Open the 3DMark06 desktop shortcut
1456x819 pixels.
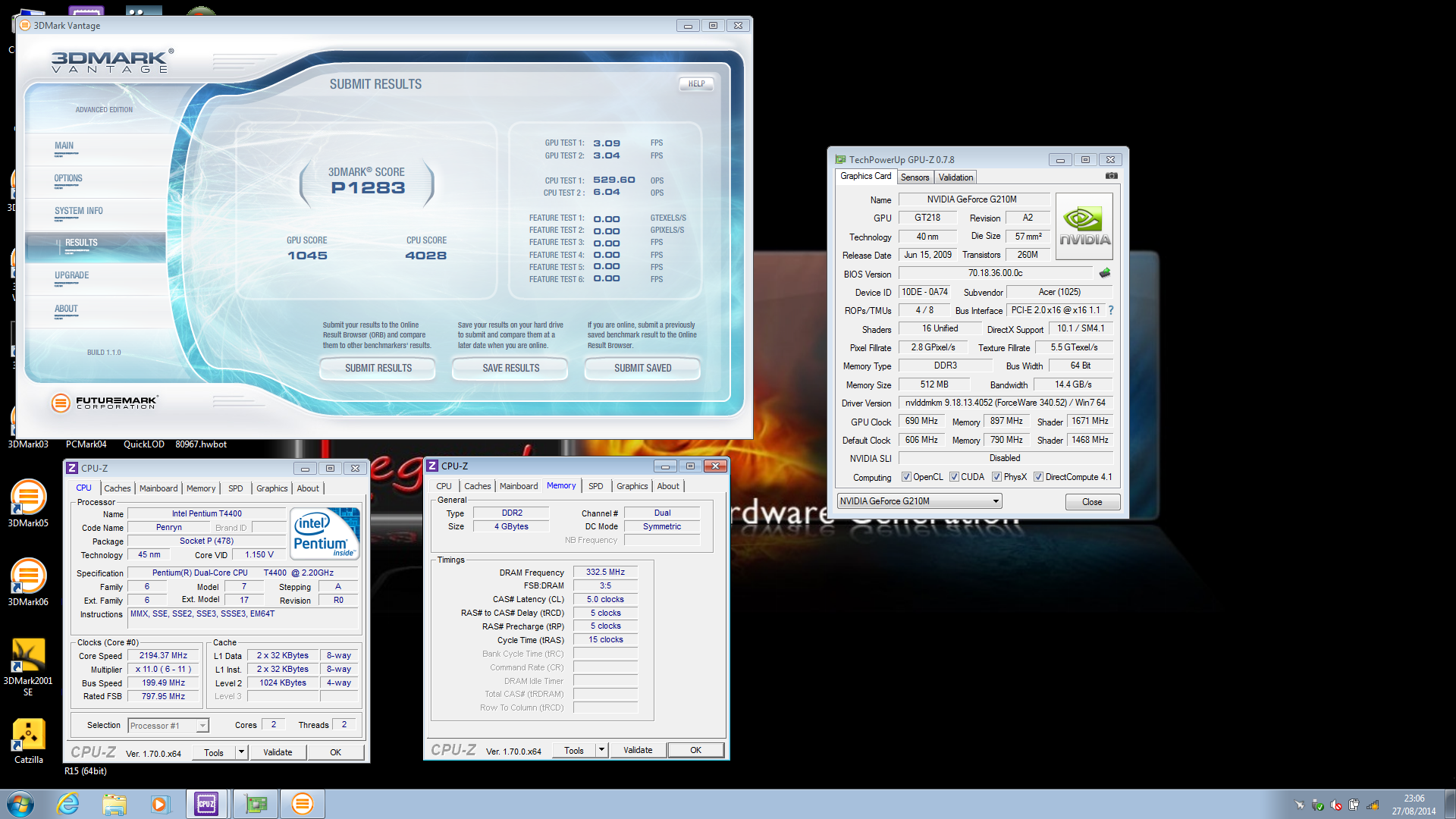pyautogui.click(x=28, y=582)
